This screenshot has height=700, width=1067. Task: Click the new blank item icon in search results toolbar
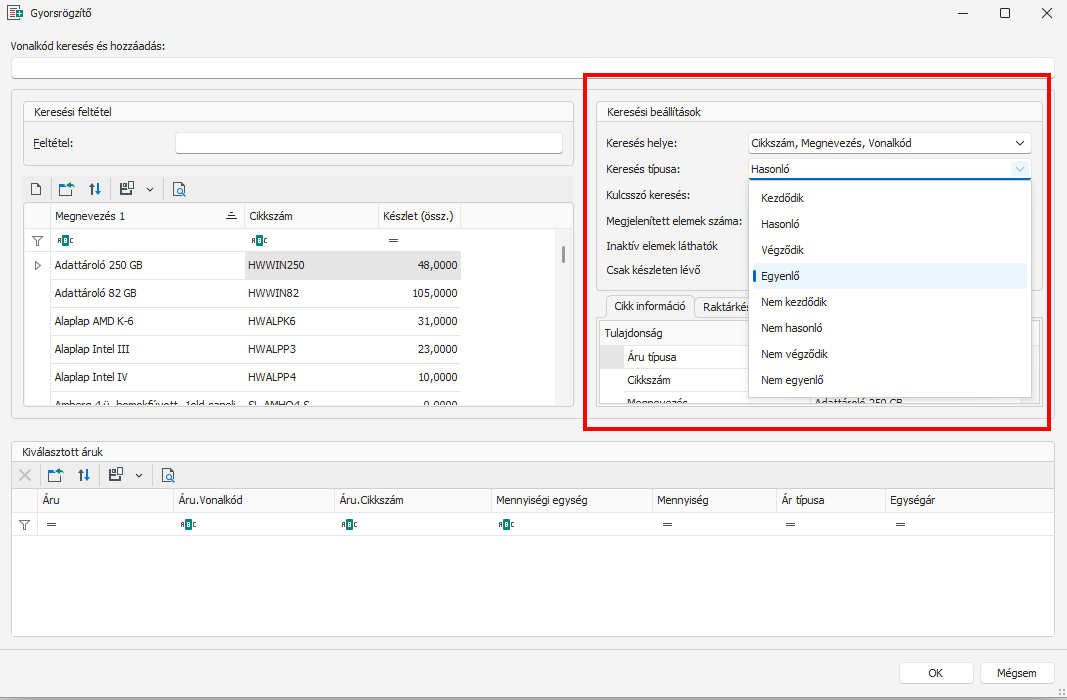[35, 189]
